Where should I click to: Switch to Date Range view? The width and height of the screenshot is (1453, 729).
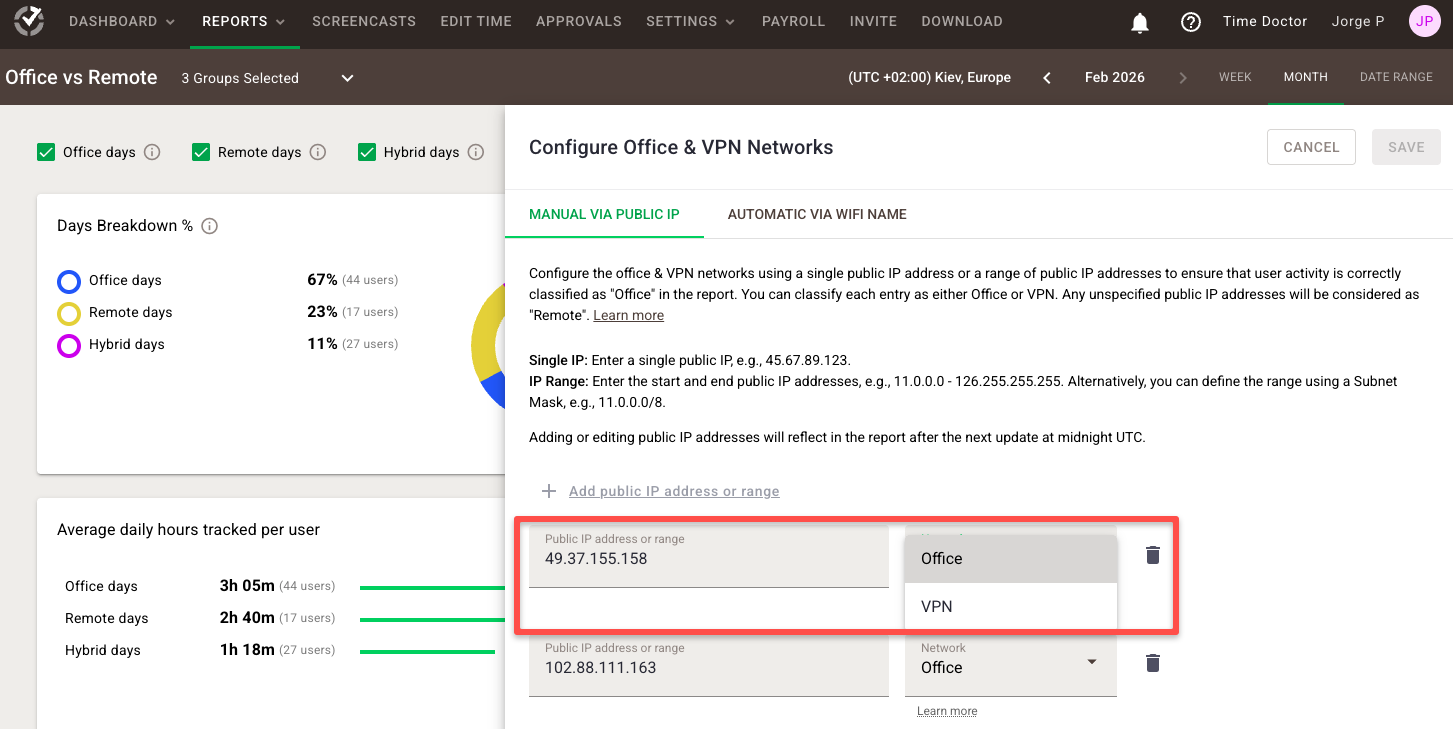(1396, 77)
